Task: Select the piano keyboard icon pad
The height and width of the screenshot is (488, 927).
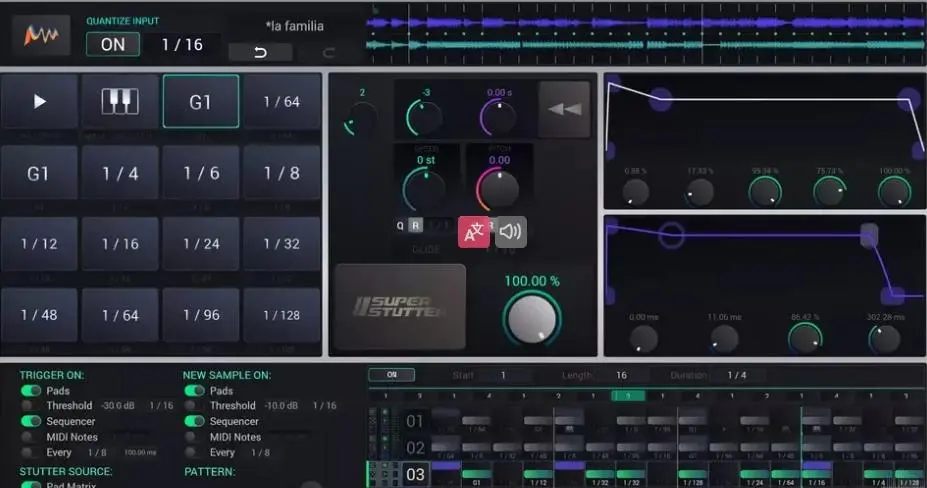Action: pos(120,101)
